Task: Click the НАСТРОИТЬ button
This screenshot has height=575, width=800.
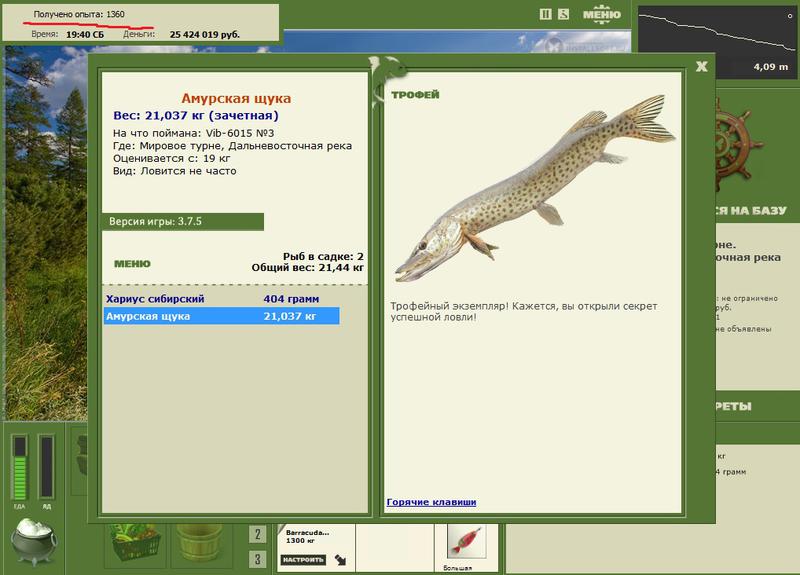Action: point(303,560)
